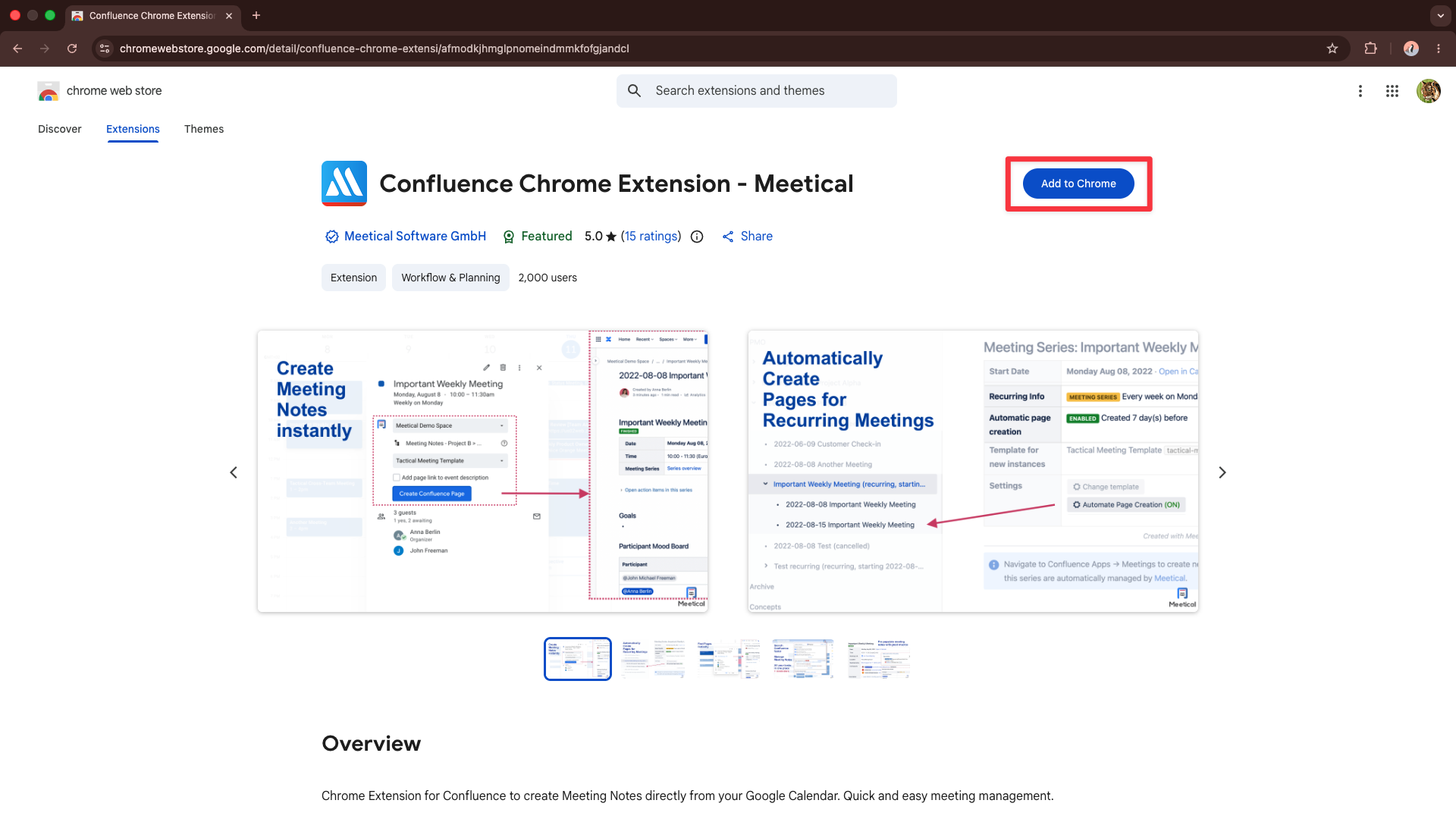Click the search magnifier icon

pos(635,91)
